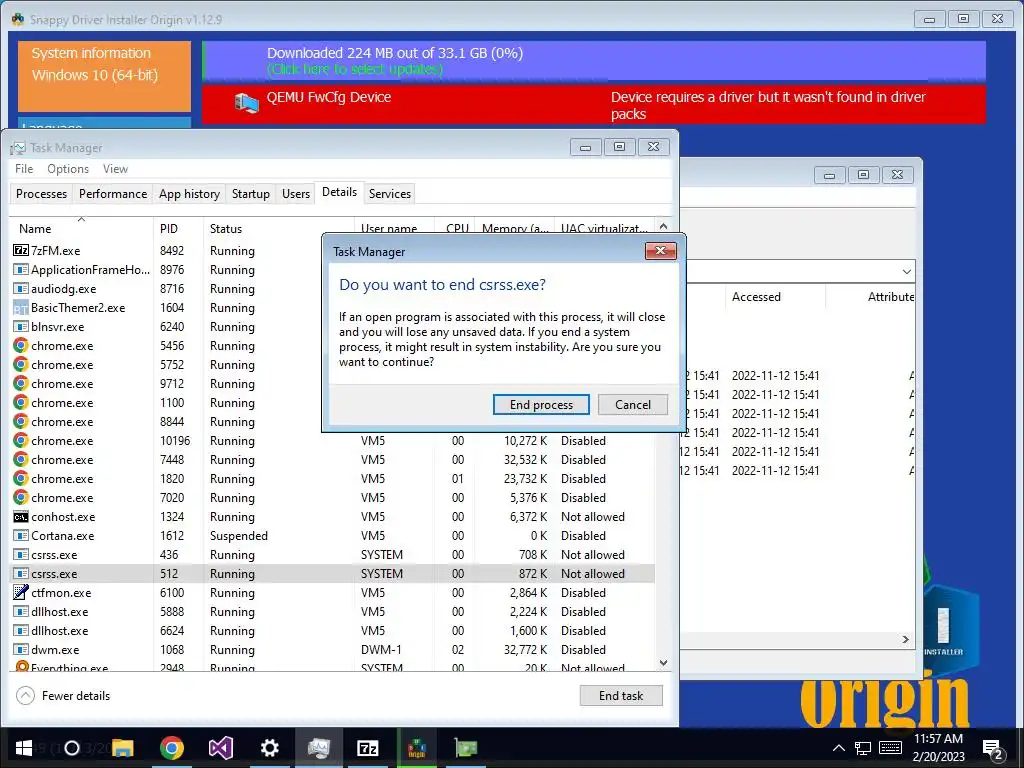Viewport: 1024px width, 768px height.
Task: Open Snappy Driver Installer taskbar icon
Action: click(417, 748)
